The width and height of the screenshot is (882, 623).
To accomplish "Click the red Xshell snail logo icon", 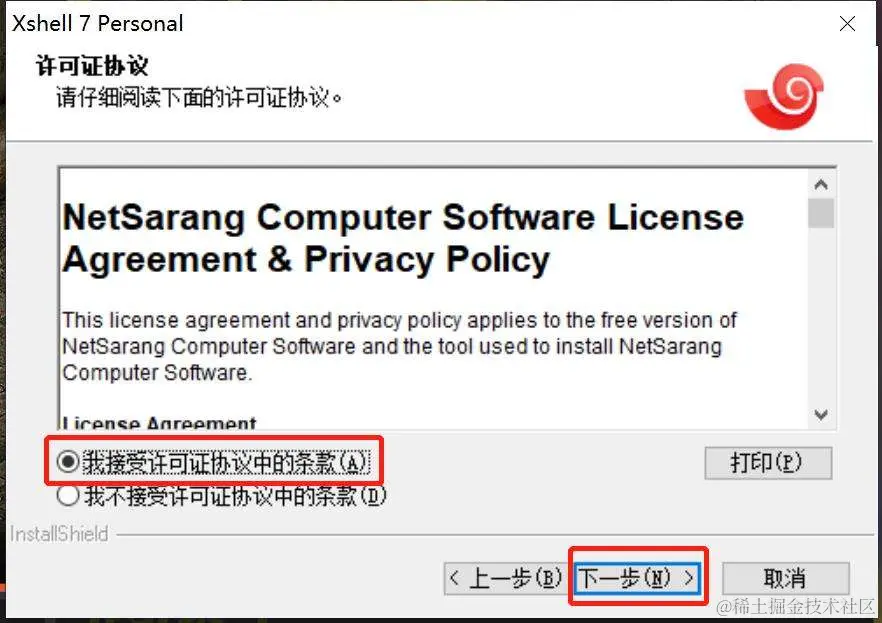I will pyautogui.click(x=784, y=96).
